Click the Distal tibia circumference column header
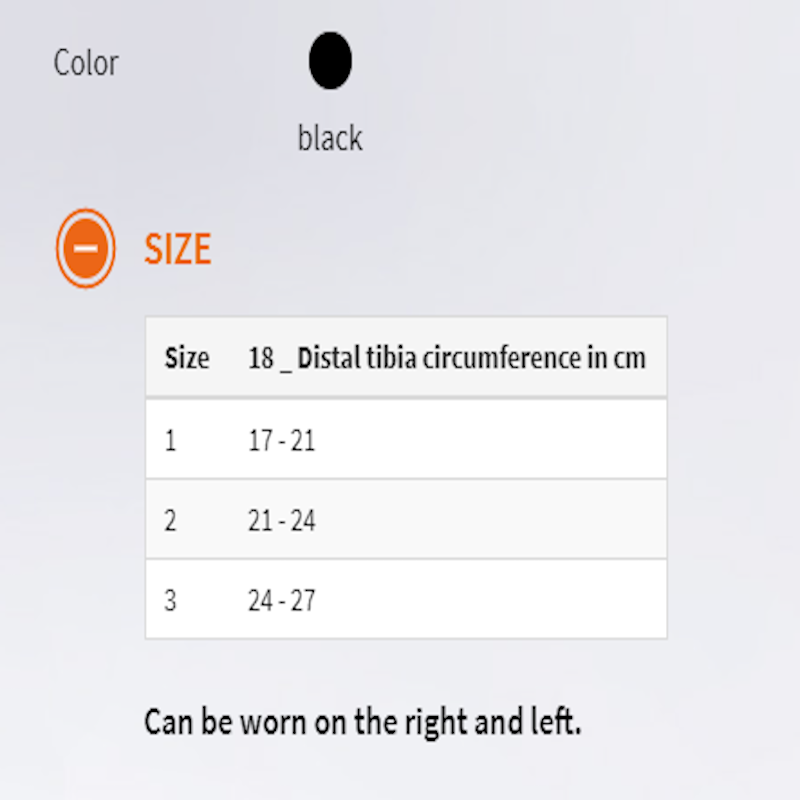Screen dimensions: 800x800 pyautogui.click(x=446, y=358)
